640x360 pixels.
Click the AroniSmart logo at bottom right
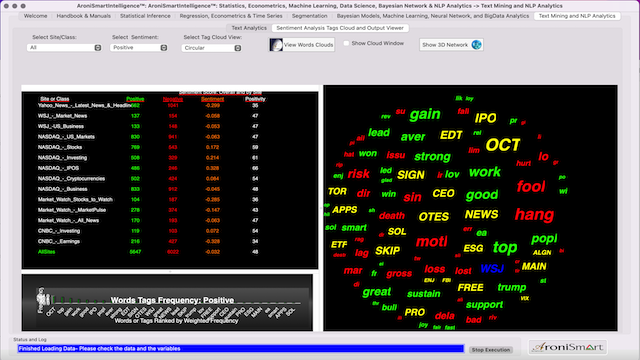(568, 347)
